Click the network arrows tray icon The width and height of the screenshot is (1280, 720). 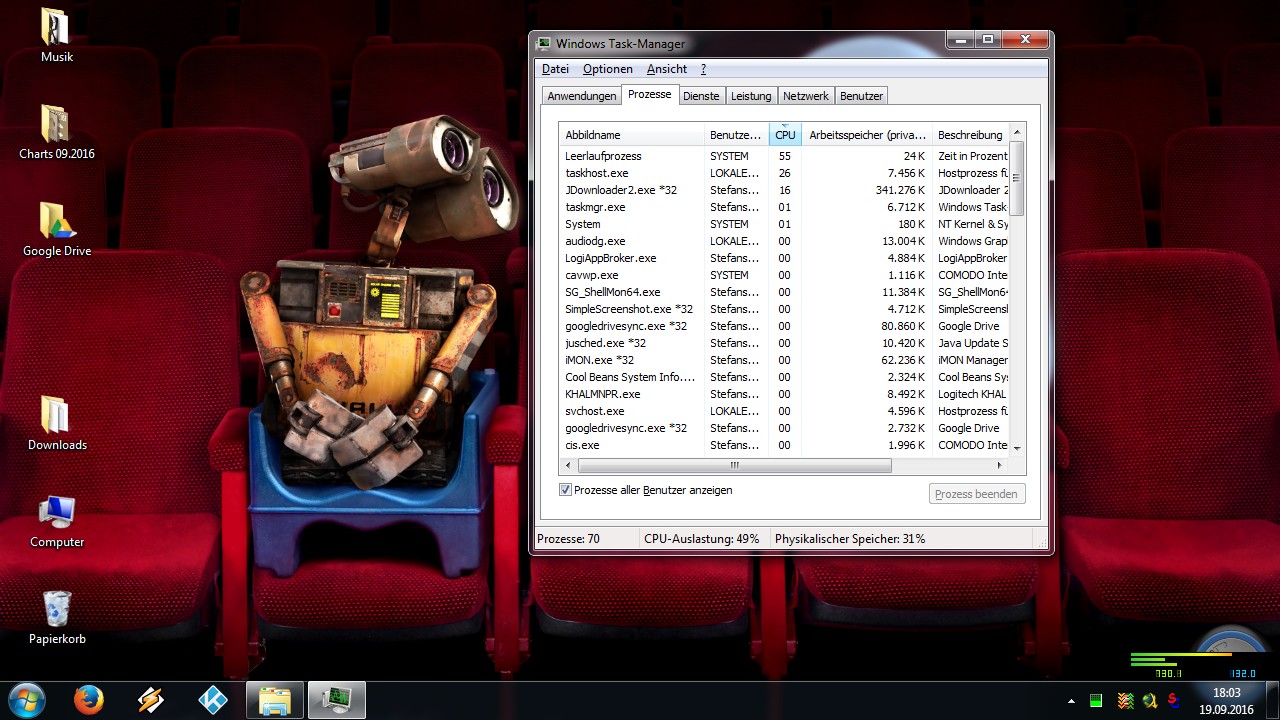tap(1125, 700)
